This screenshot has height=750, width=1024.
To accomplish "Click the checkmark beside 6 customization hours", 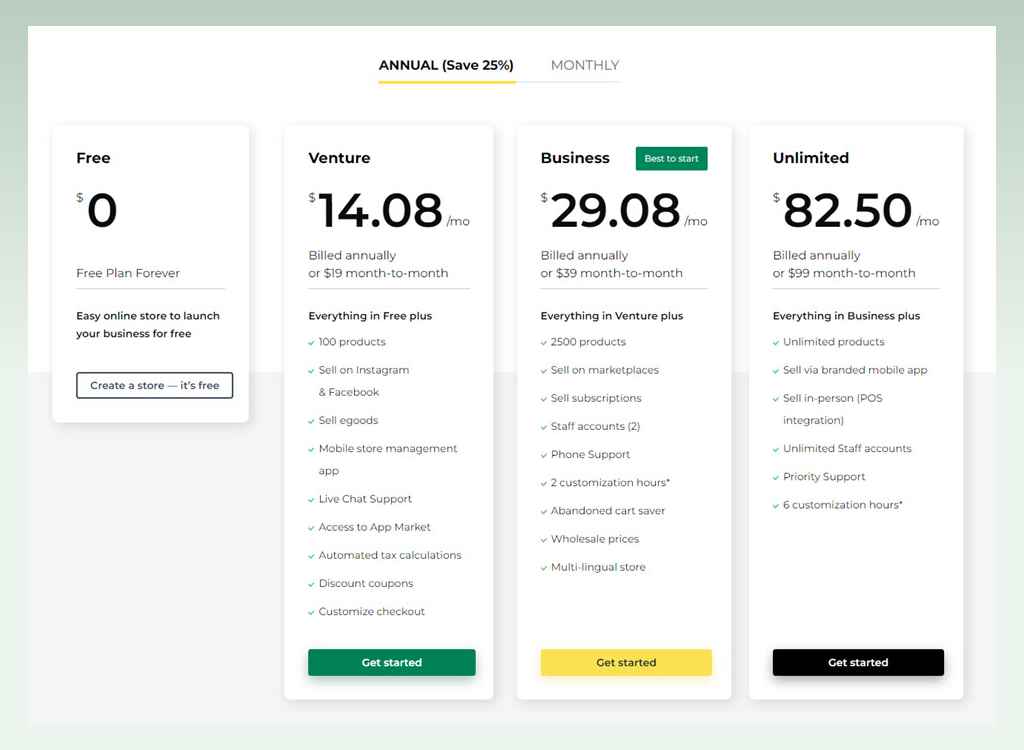I will point(776,505).
